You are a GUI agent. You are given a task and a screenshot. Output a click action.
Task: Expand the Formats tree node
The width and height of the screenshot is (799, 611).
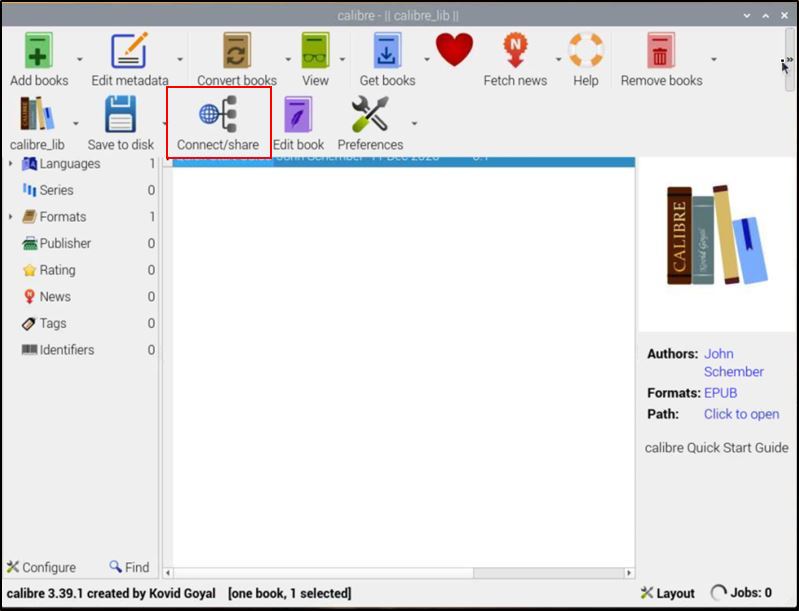10,217
